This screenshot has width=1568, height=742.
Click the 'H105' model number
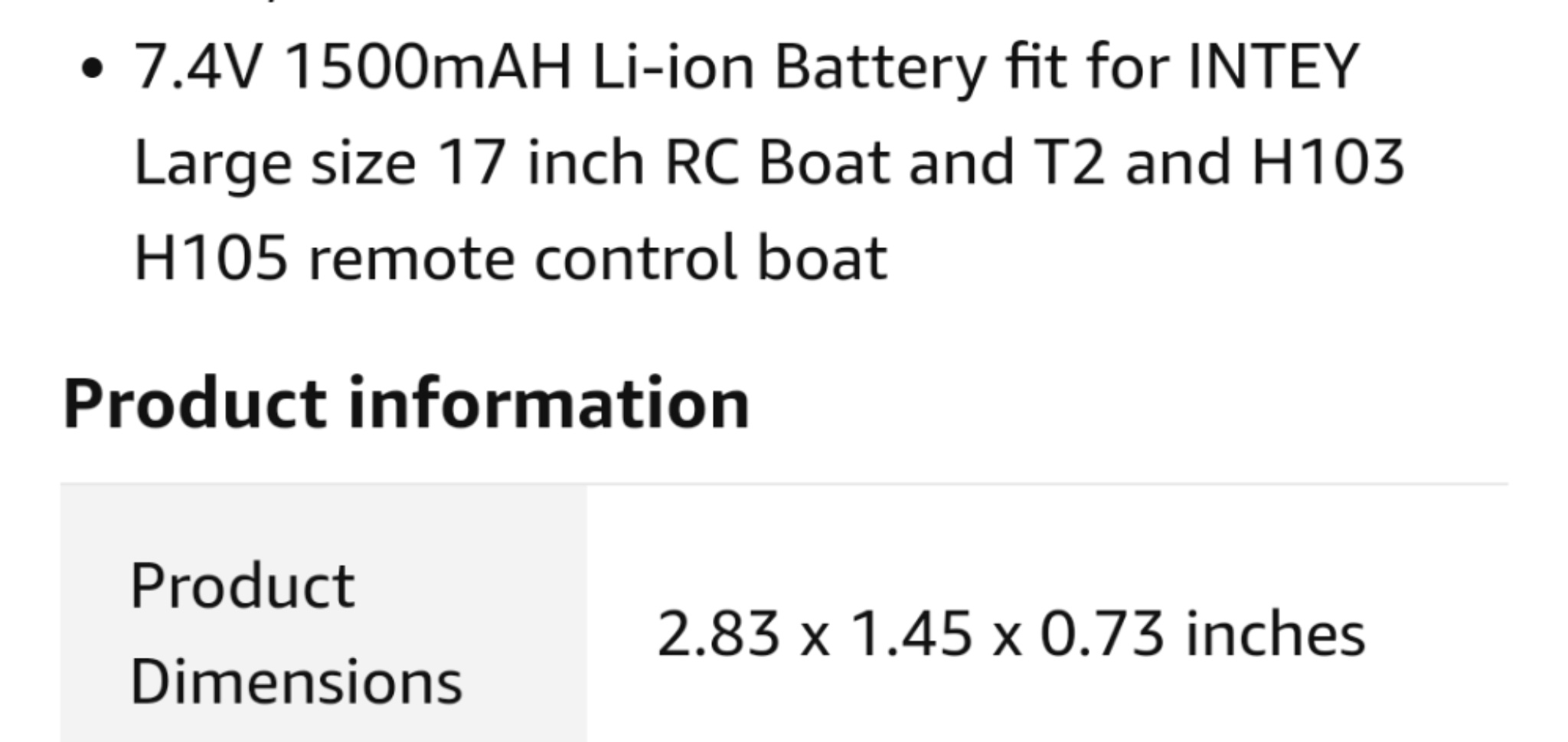coord(211,259)
